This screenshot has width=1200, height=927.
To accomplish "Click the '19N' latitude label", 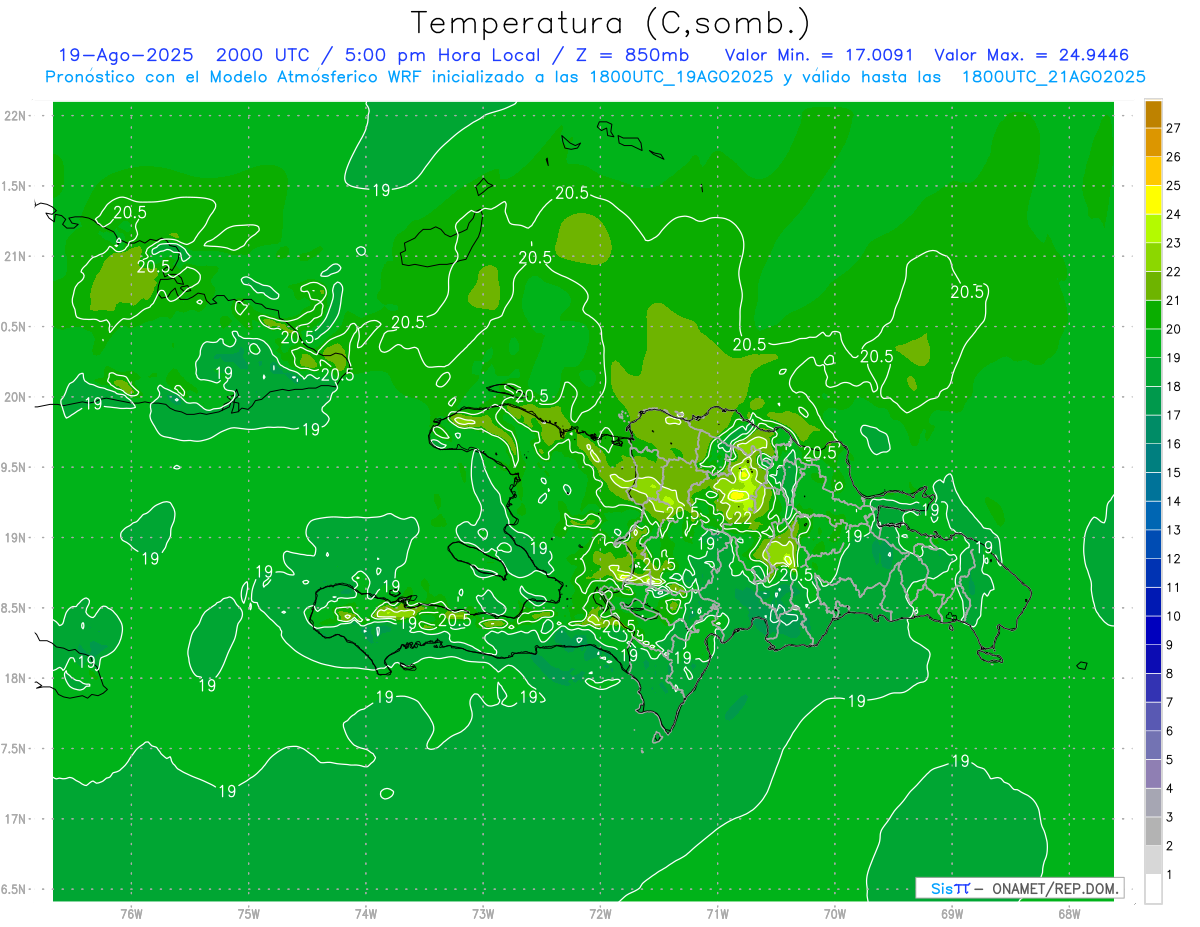I will point(15,537).
